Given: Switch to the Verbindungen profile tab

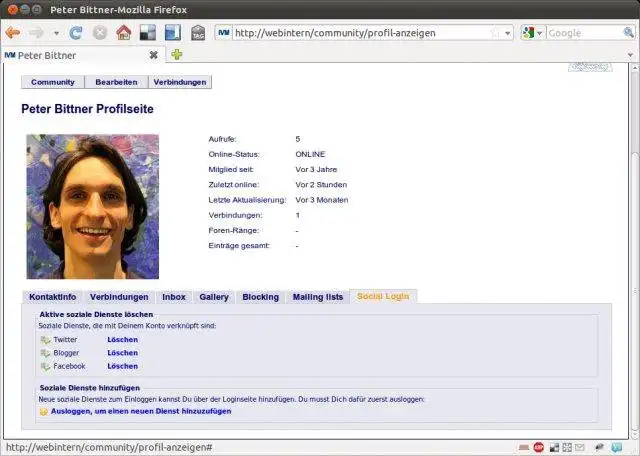Looking at the screenshot, I should pyautogui.click(x=119, y=297).
